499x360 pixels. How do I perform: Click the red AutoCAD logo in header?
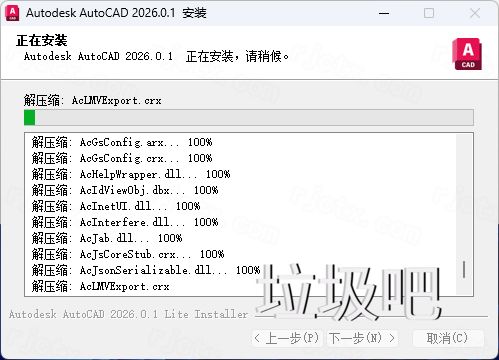467,54
